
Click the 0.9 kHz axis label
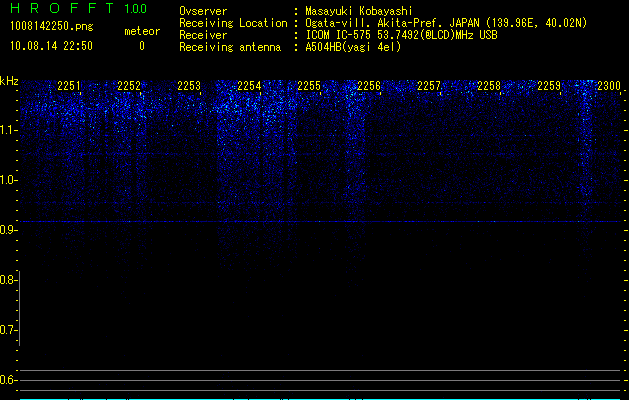point(7,230)
